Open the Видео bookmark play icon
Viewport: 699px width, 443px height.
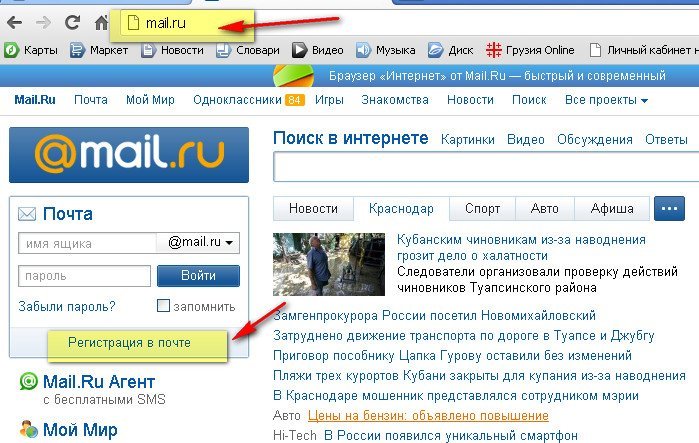click(300, 50)
